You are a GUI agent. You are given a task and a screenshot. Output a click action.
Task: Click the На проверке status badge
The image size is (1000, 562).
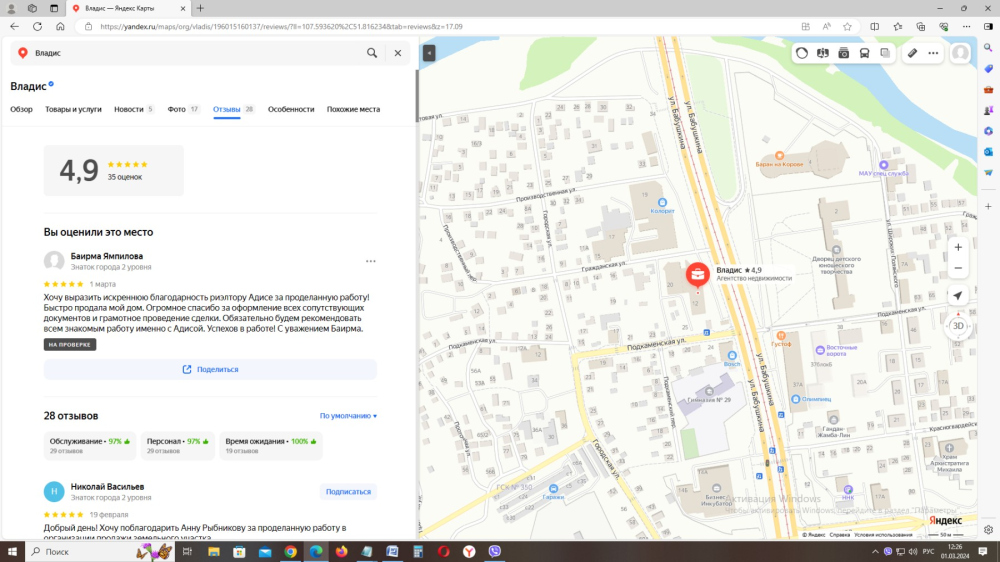tap(70, 344)
